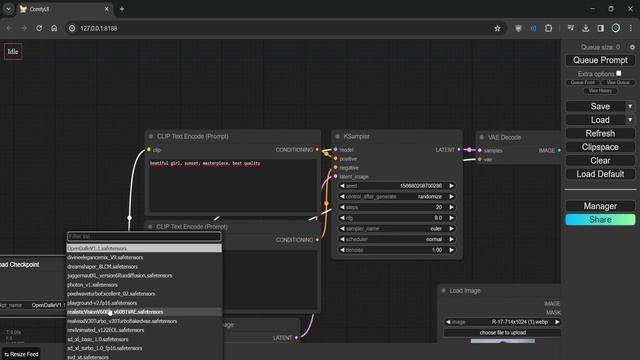The image size is (640, 360).
Task: Open the ckpt_name selector in Load Checkpoint
Action: [33, 305]
